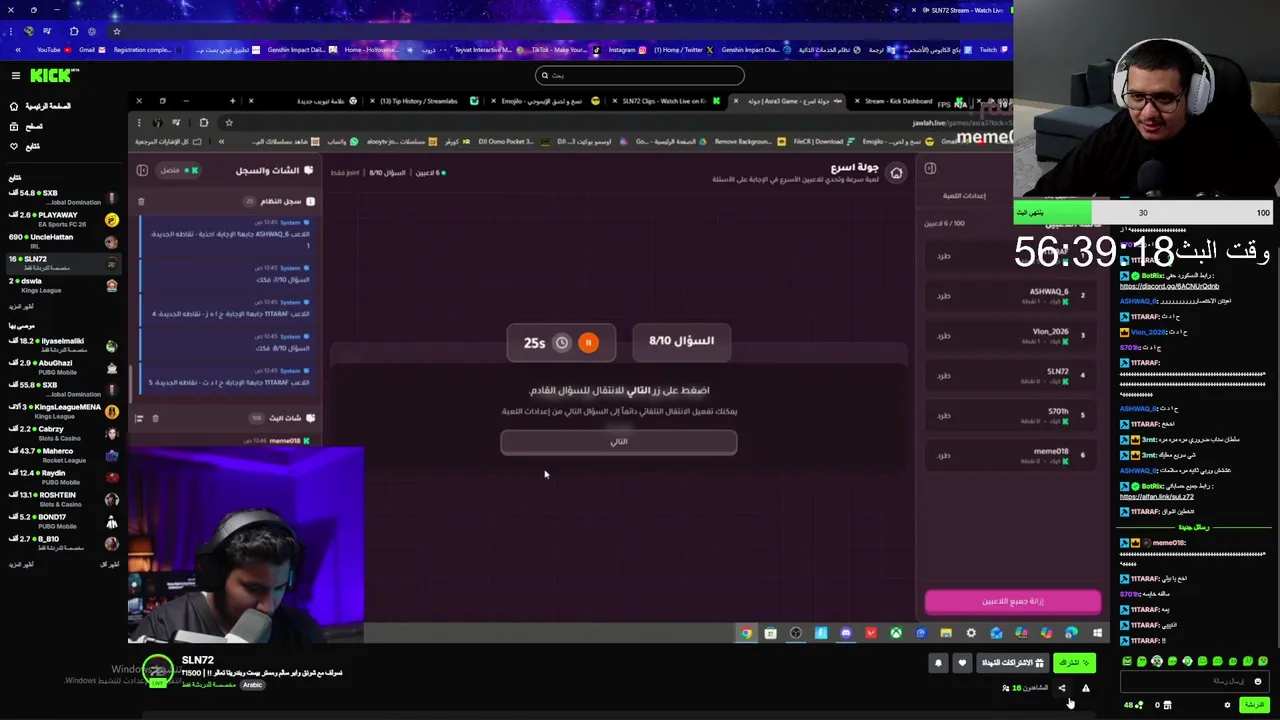Kick player meme018 with طرد
This screenshot has height=720, width=1280.
tap(943, 456)
